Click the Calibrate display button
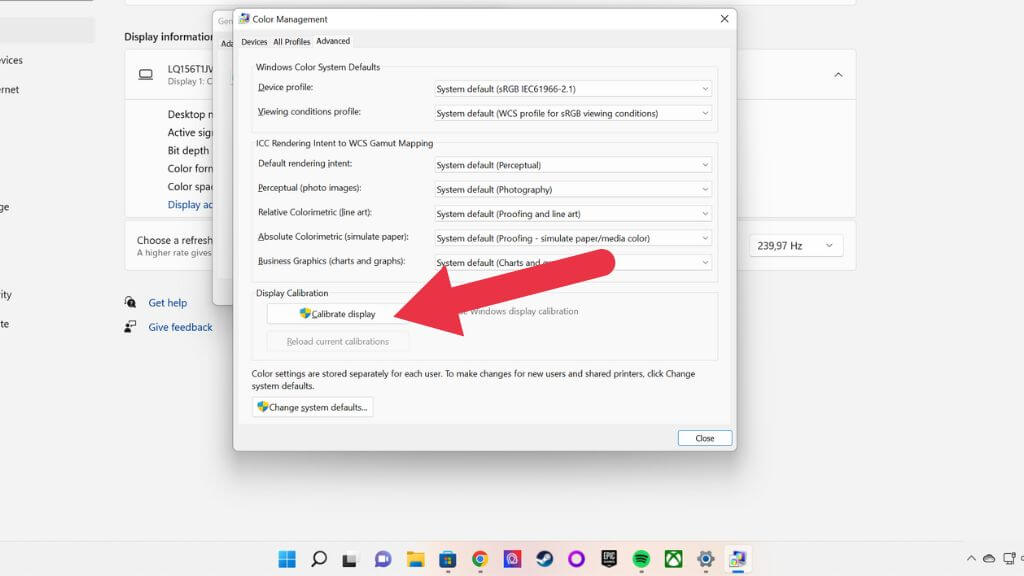Viewport: 1024px width, 576px height. pyautogui.click(x=337, y=314)
